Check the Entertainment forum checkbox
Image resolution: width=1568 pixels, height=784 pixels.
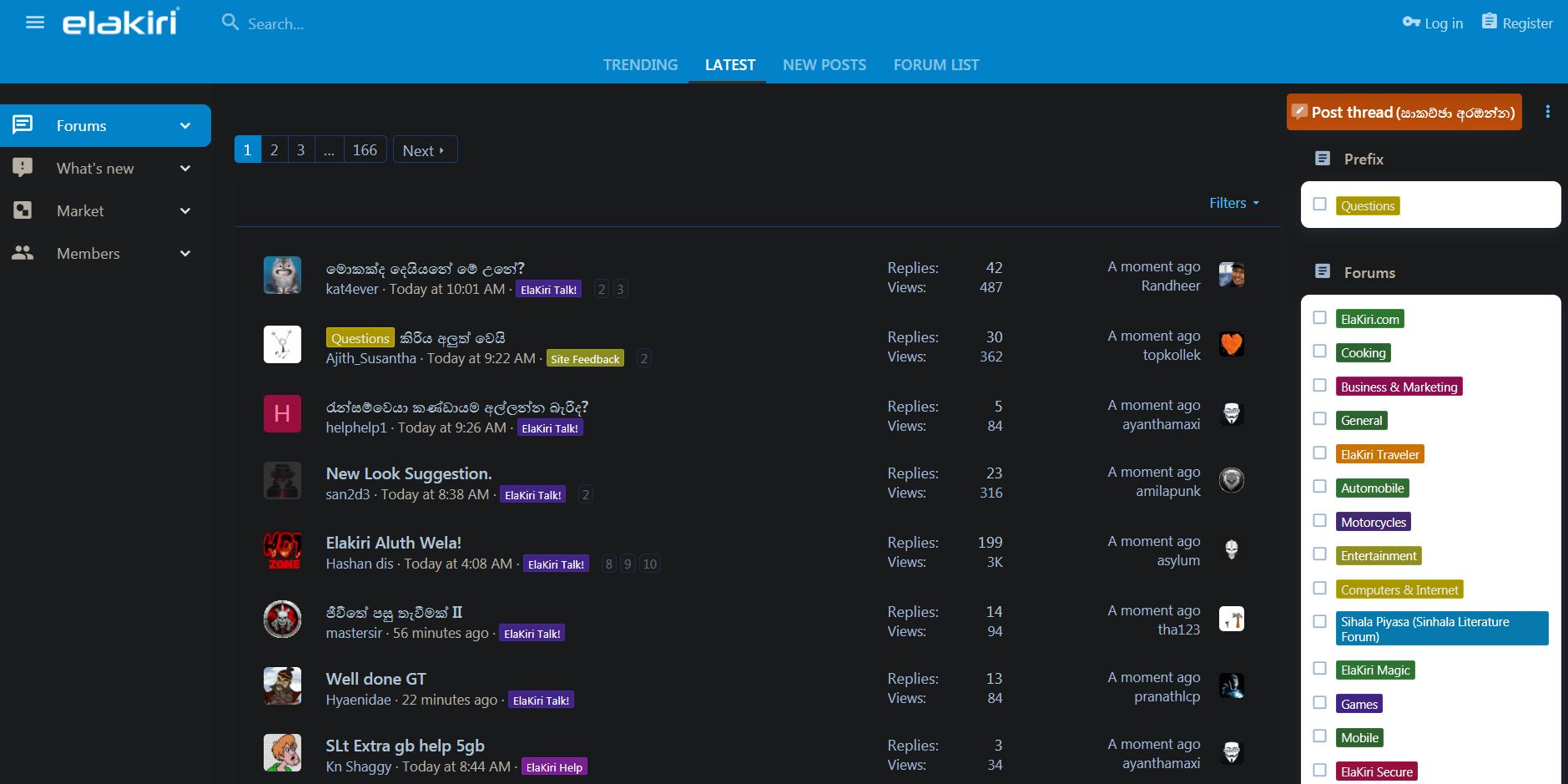[x=1319, y=554]
